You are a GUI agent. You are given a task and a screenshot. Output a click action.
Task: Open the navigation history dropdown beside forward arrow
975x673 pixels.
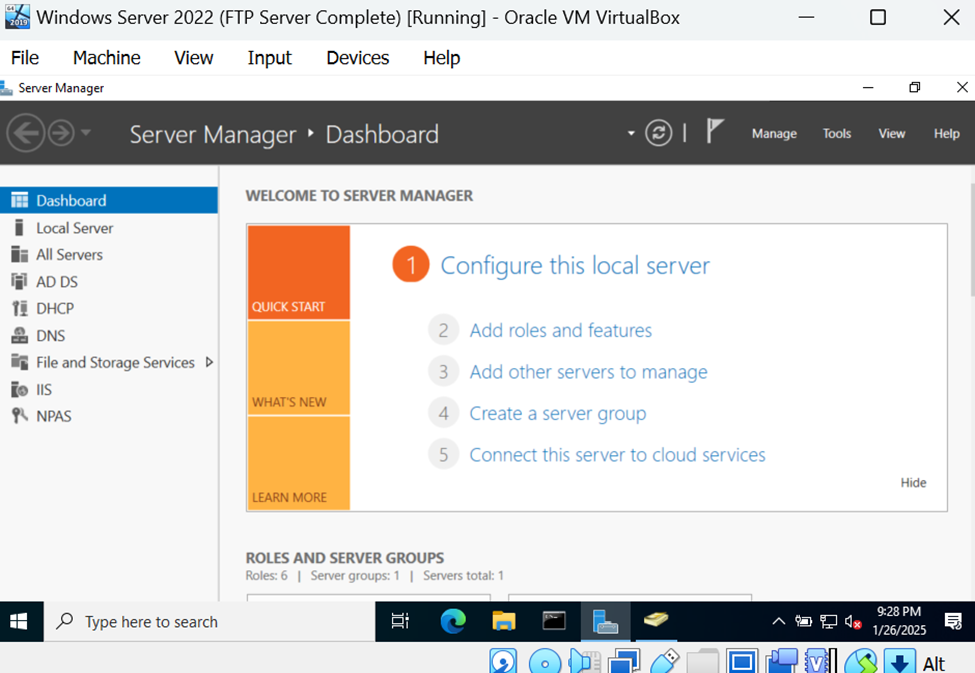86,132
